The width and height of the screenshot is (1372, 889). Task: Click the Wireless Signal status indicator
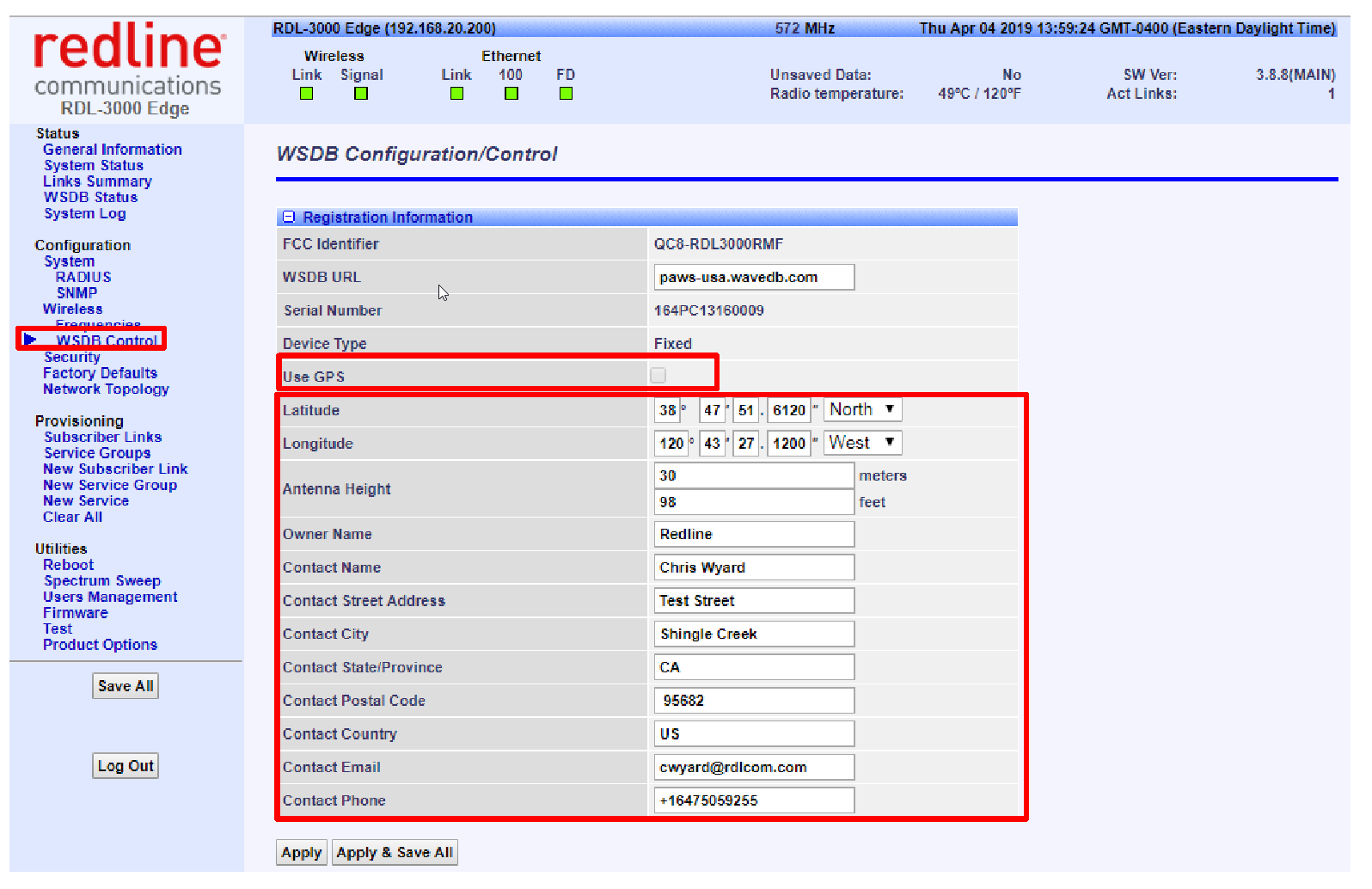tap(361, 94)
